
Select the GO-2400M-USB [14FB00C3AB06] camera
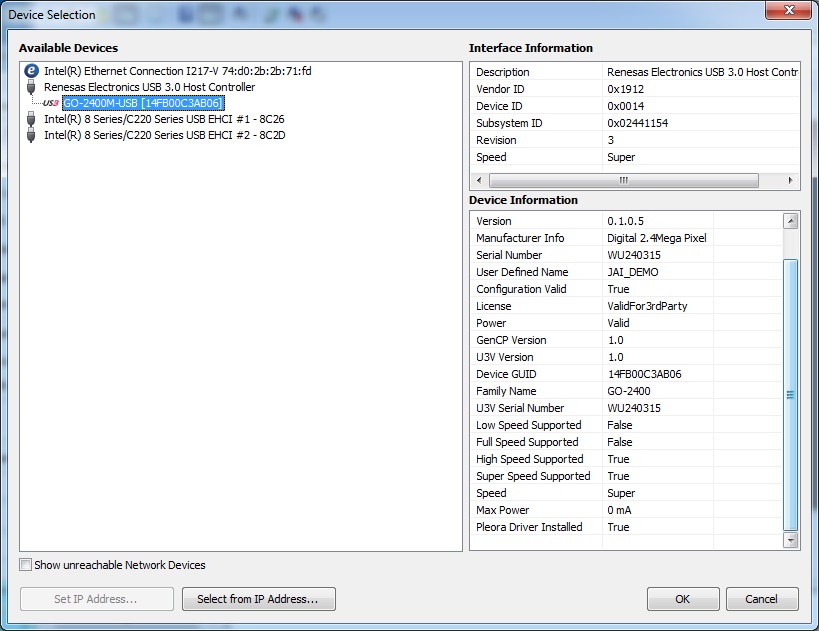(143, 103)
